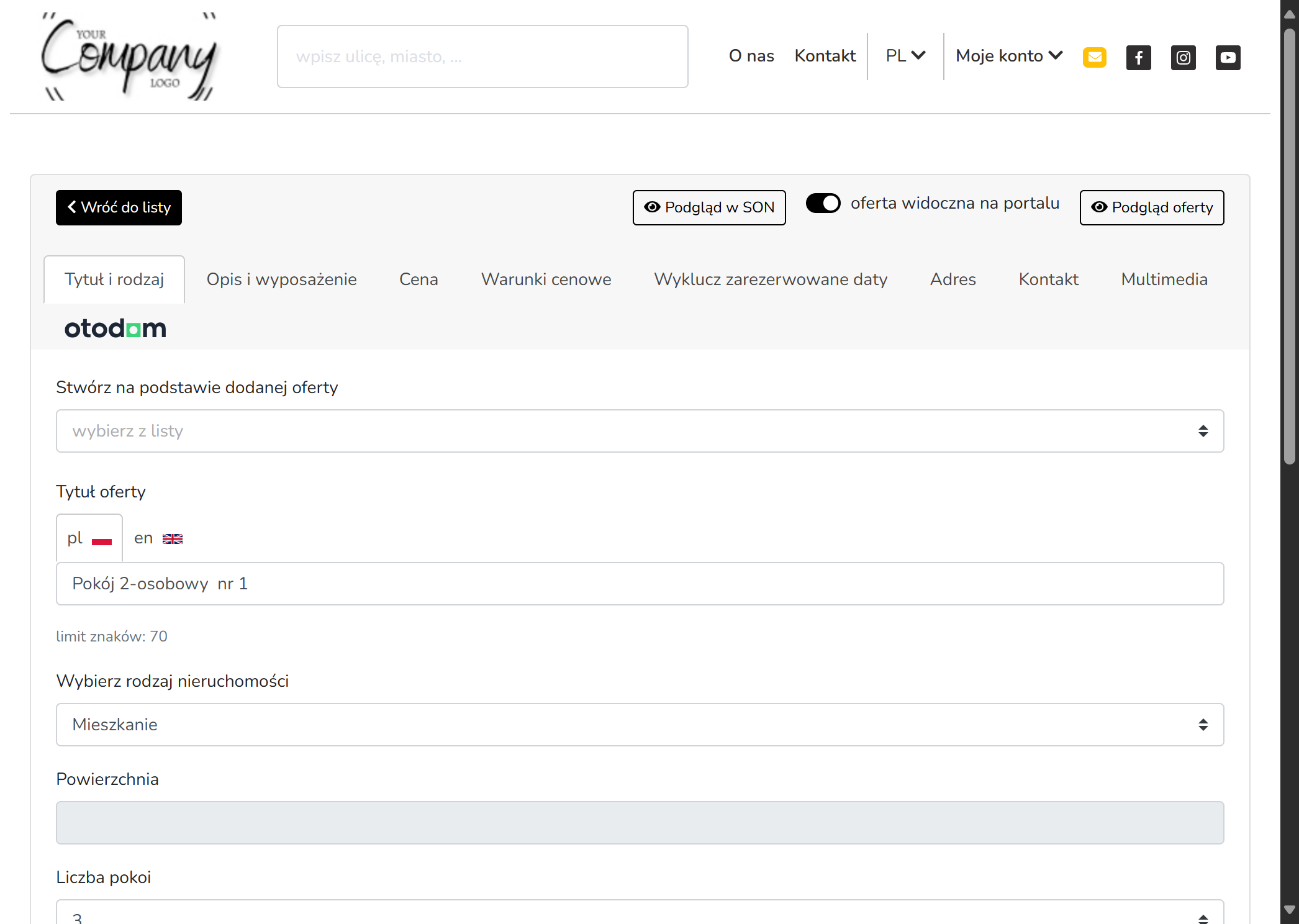Open the Moje konto menu
Viewport: 1299px width, 924px height.
point(1009,56)
